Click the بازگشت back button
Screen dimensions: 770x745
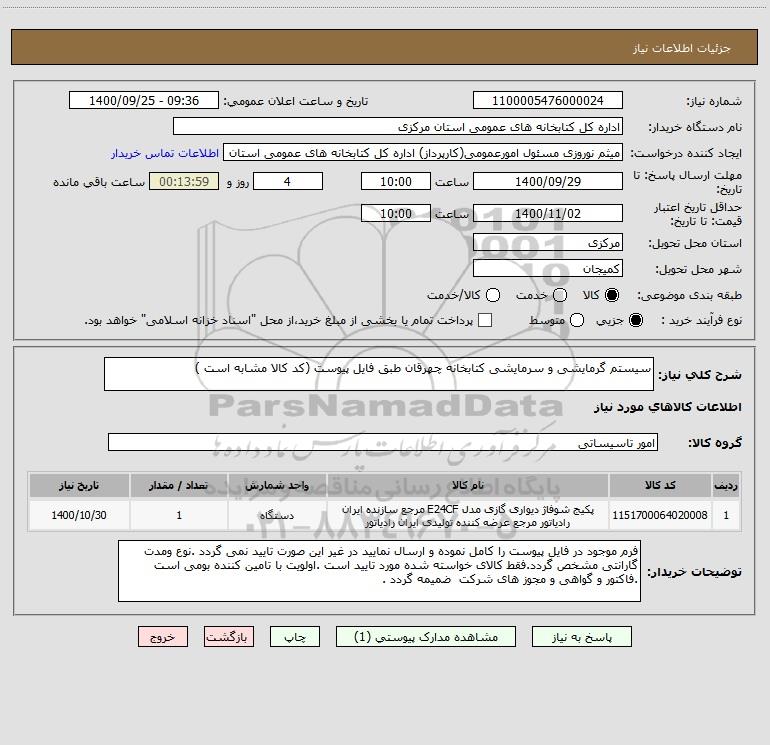click(x=229, y=637)
